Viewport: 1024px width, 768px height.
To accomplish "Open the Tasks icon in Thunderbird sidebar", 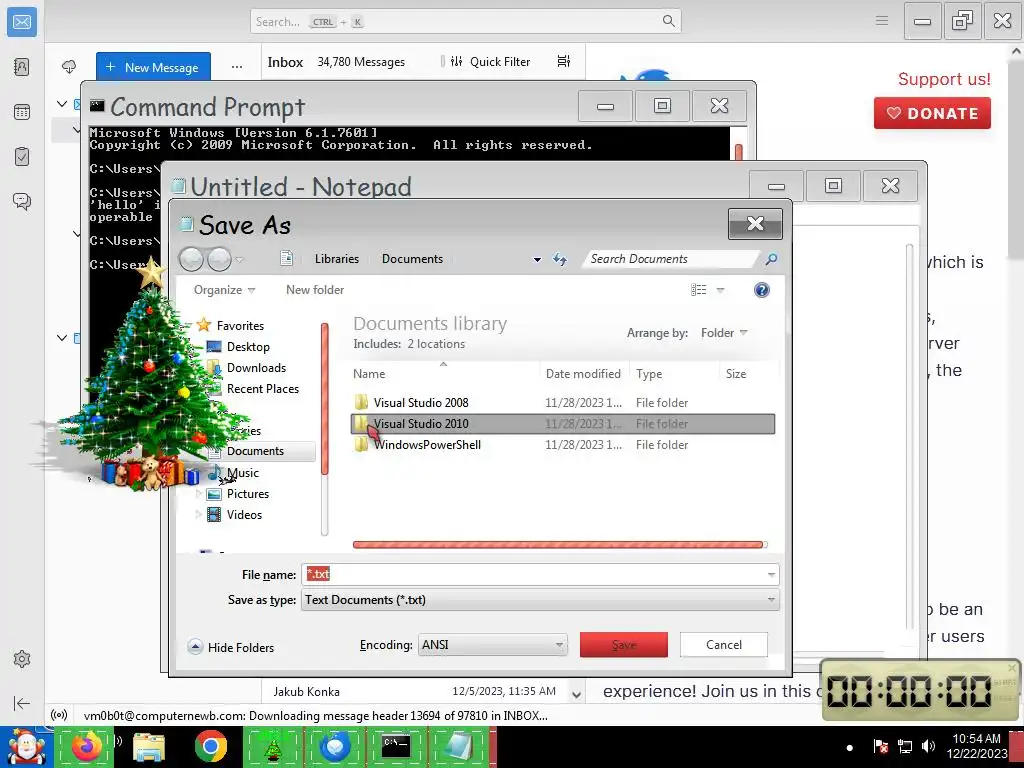I will 22,157.
